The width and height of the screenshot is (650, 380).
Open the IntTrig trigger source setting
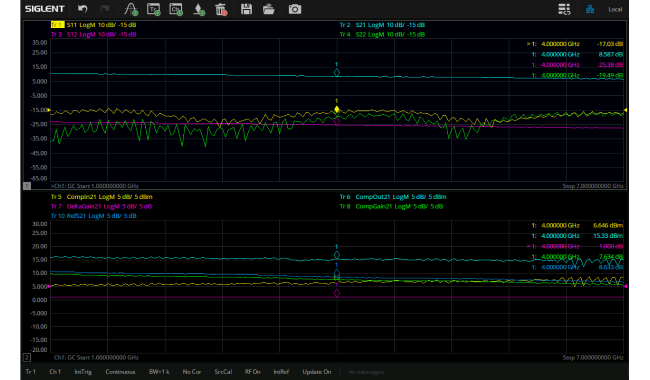(x=83, y=372)
